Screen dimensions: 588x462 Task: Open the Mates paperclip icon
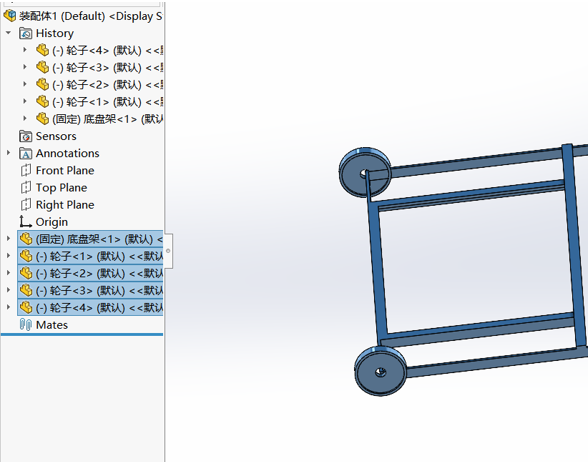coord(26,325)
